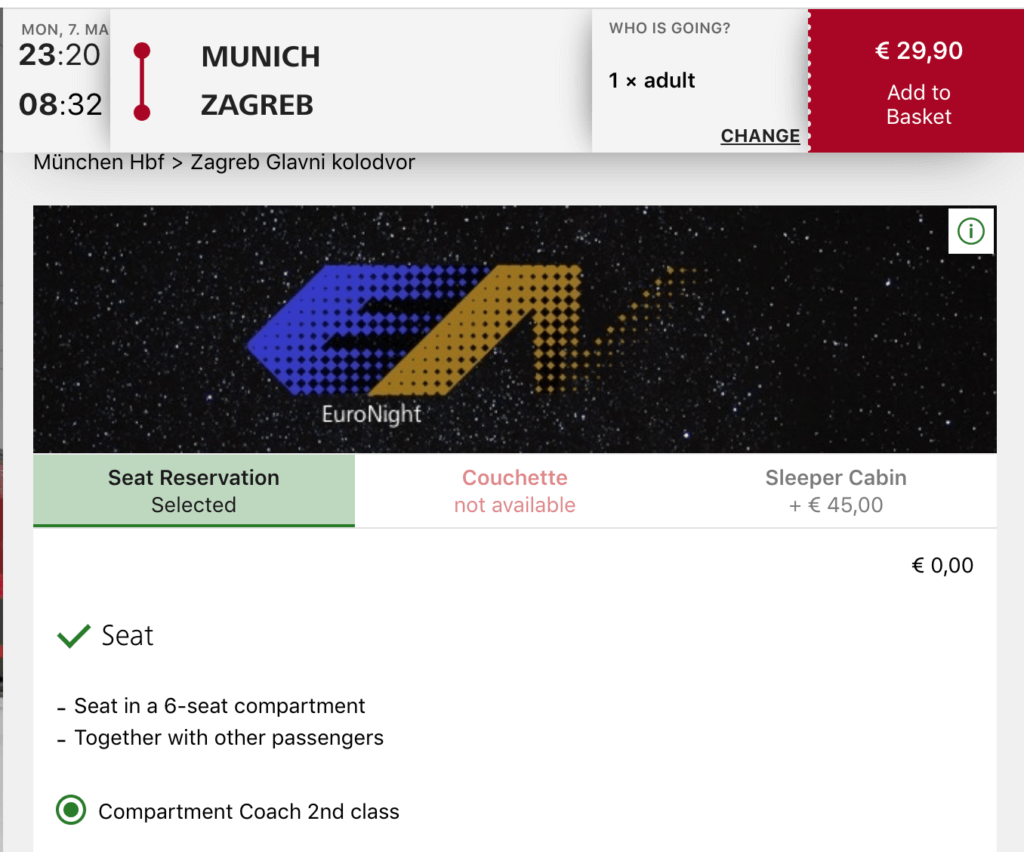Switch to the Seat Reservation tab
1024x852 pixels.
pyautogui.click(x=194, y=490)
